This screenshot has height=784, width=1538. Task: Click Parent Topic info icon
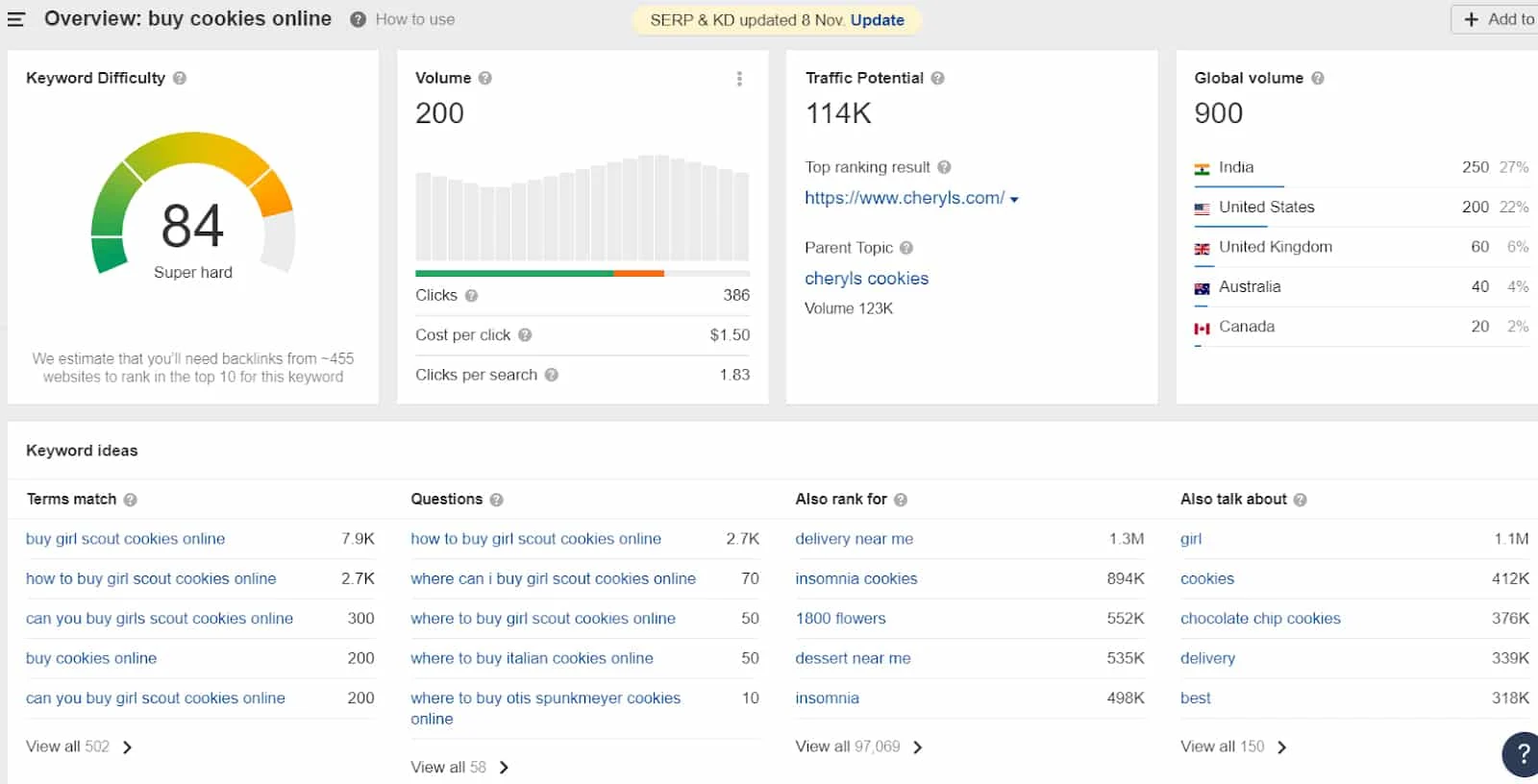point(906,248)
